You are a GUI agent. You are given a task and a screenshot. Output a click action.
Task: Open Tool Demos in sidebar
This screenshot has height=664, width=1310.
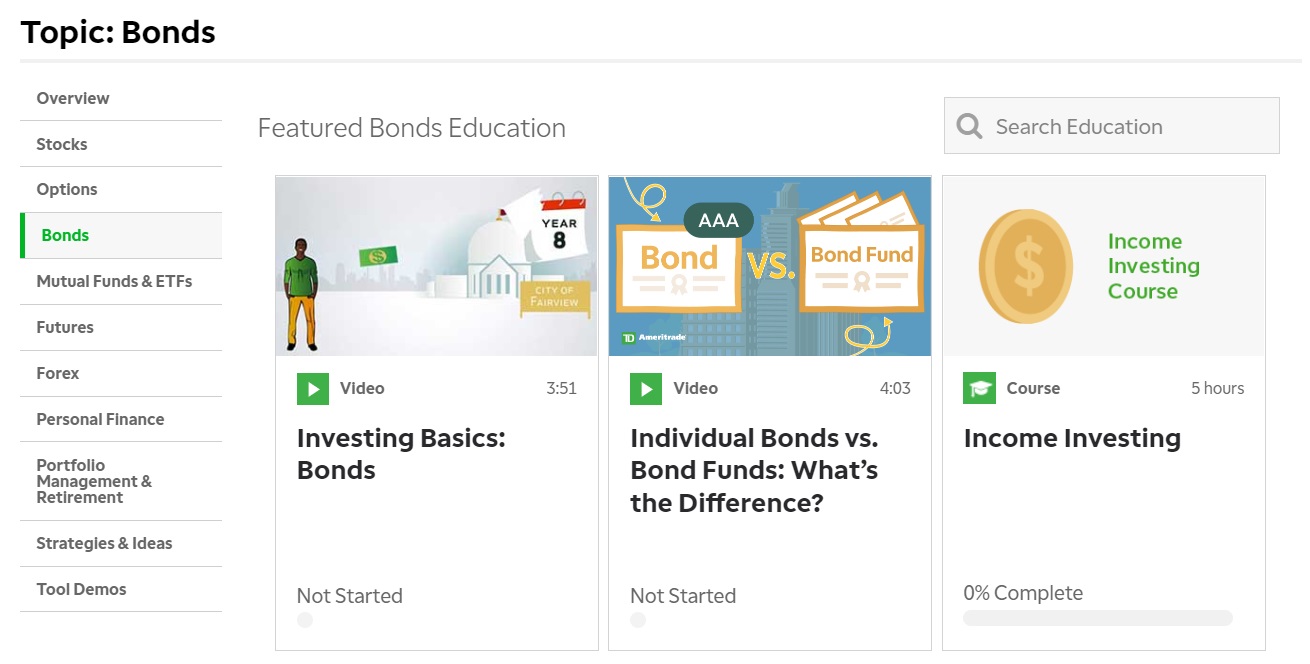pos(81,589)
